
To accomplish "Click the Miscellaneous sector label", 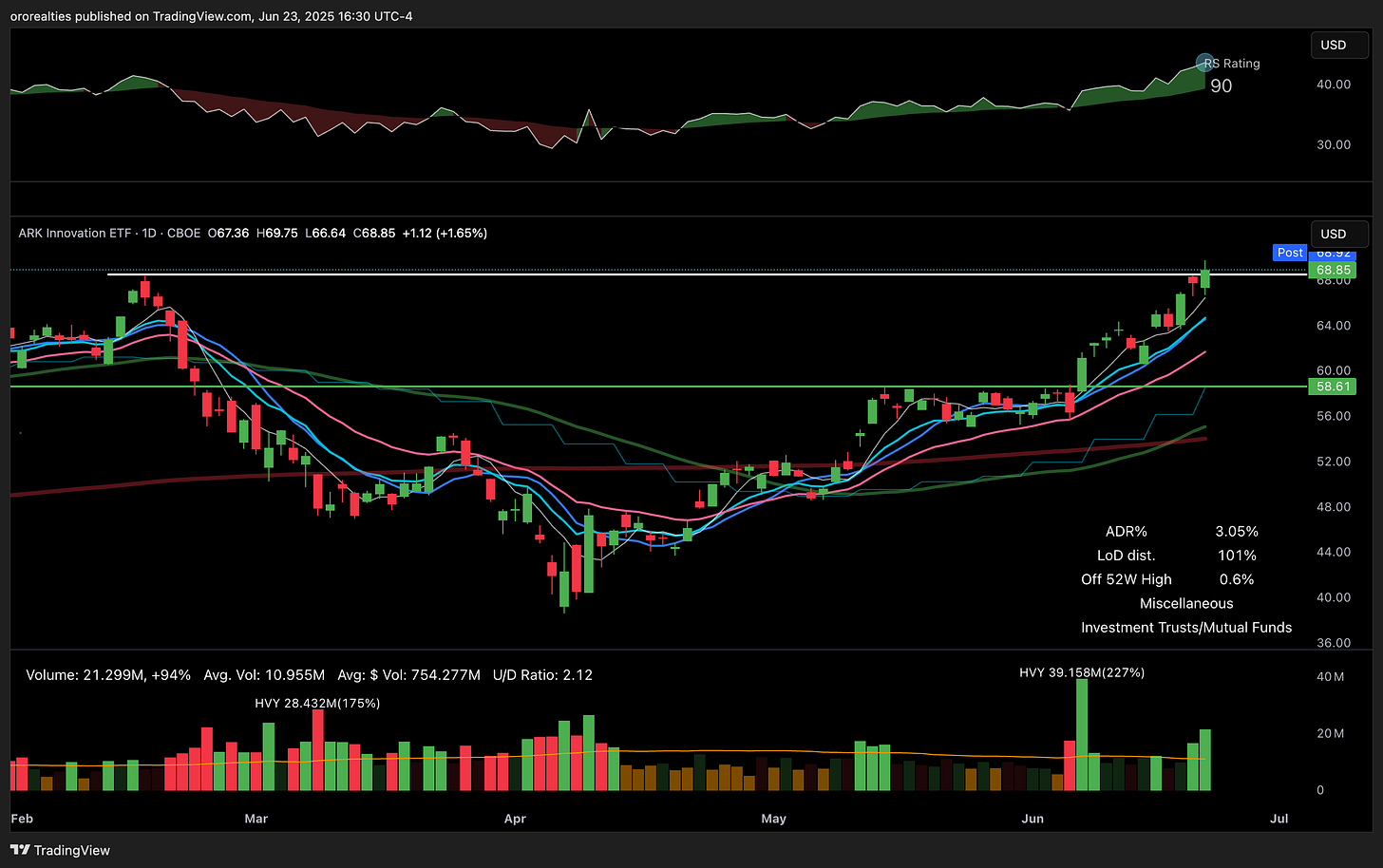I will (x=1186, y=603).
